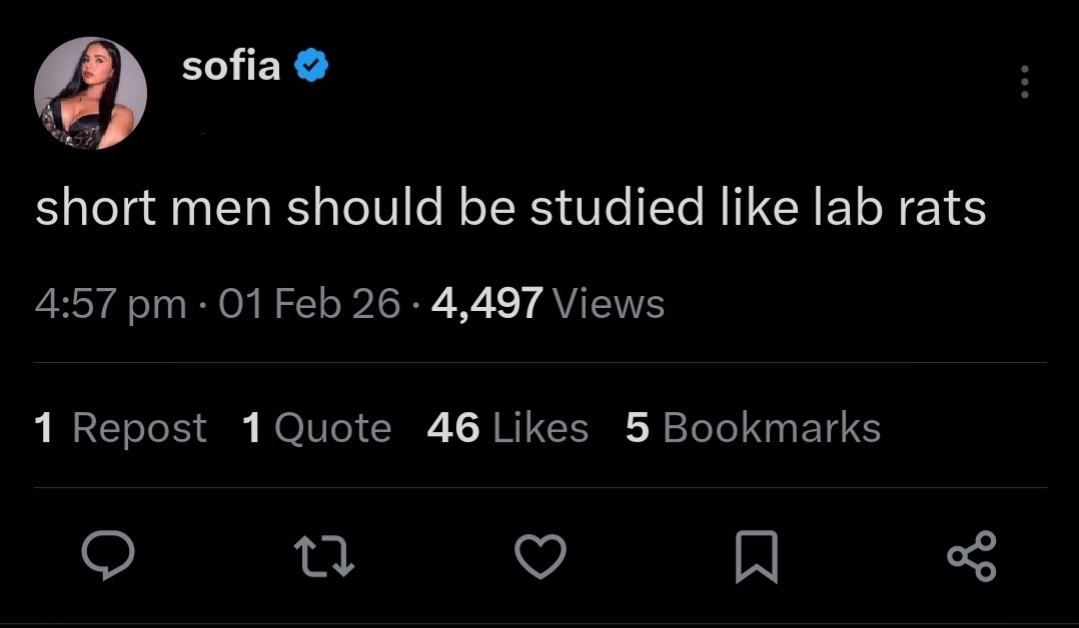Show who gave the 46 Likes
The height and width of the screenshot is (628, 1079).
pos(507,428)
